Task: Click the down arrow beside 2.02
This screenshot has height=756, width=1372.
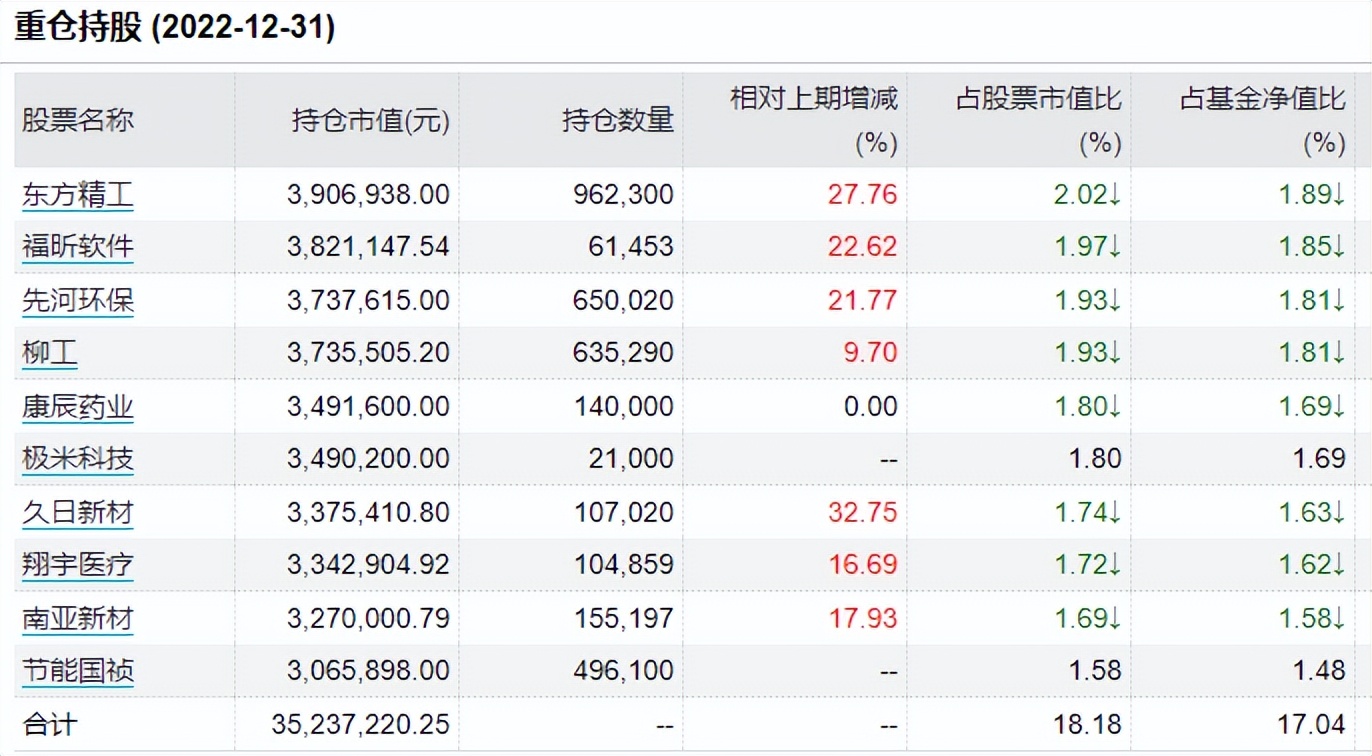Action: (1116, 195)
